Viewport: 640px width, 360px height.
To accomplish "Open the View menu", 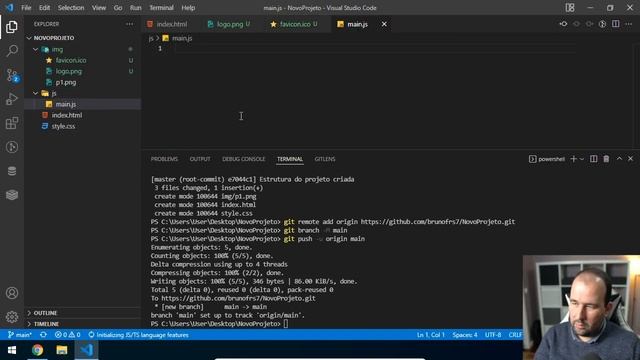I will (99, 8).
